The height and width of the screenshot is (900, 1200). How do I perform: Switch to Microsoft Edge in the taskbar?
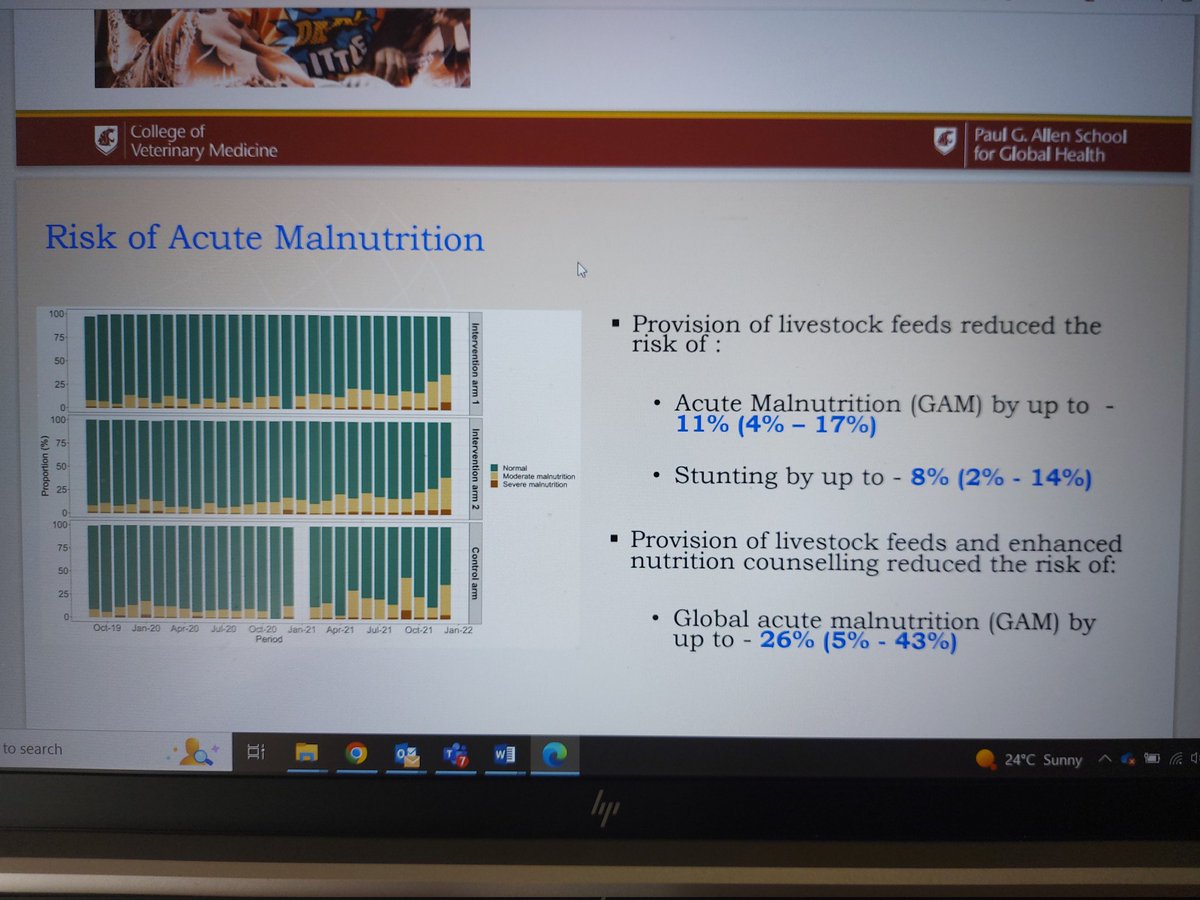pyautogui.click(x=554, y=755)
